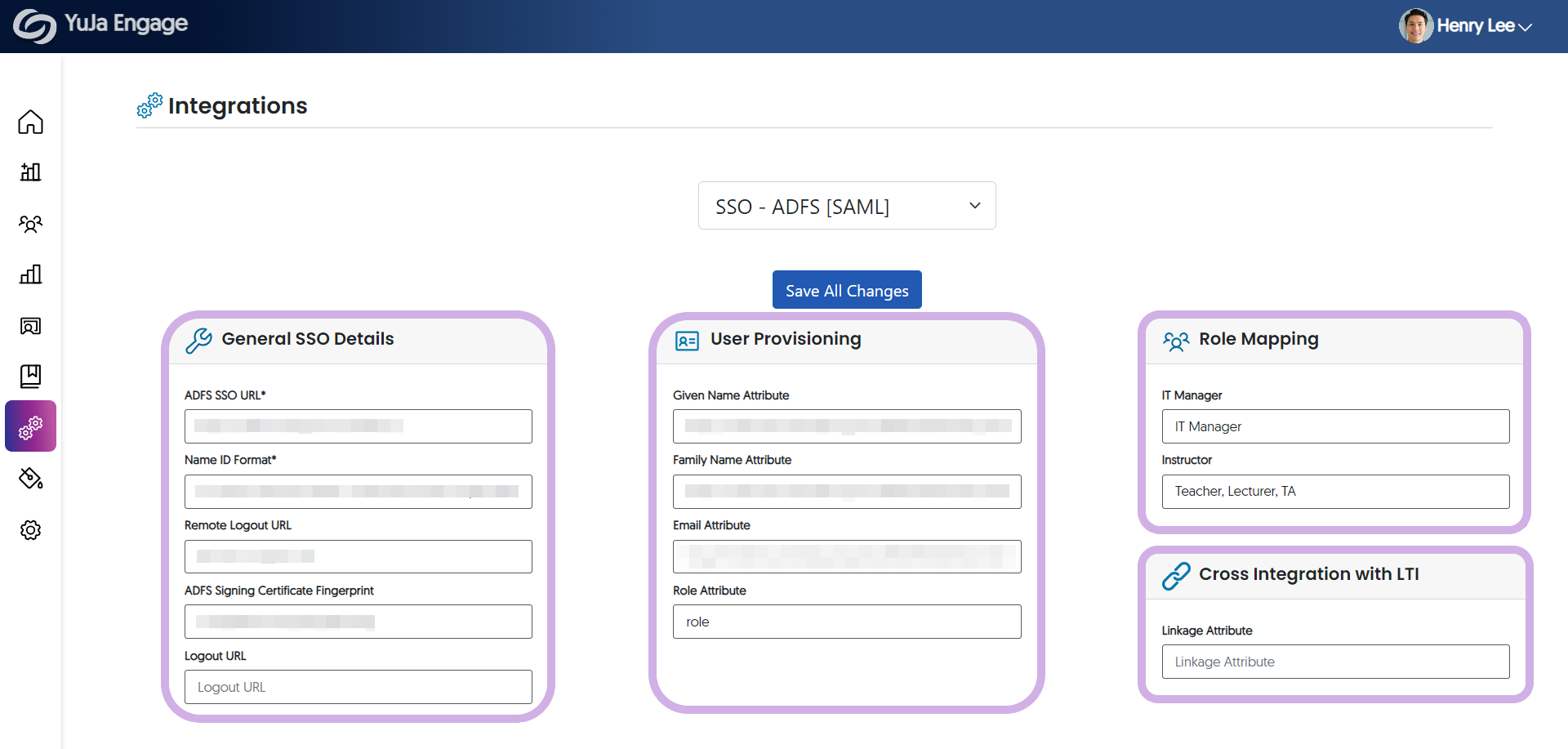Open the Home sidebar icon
Screen dimensions: 1568x749
click(30, 122)
